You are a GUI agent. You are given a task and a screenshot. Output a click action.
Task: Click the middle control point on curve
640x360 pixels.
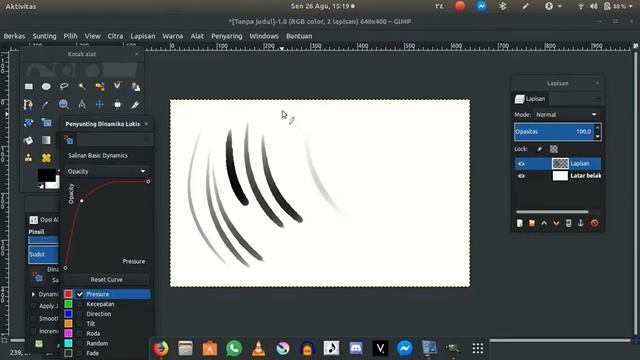point(82,200)
